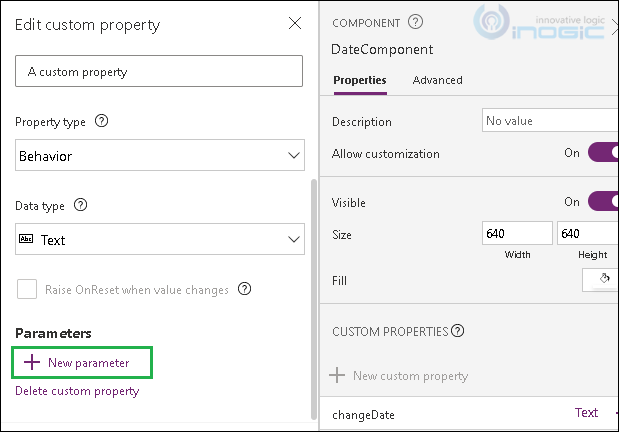Click the Text data type icon
This screenshot has height=432, width=619.
point(26,239)
